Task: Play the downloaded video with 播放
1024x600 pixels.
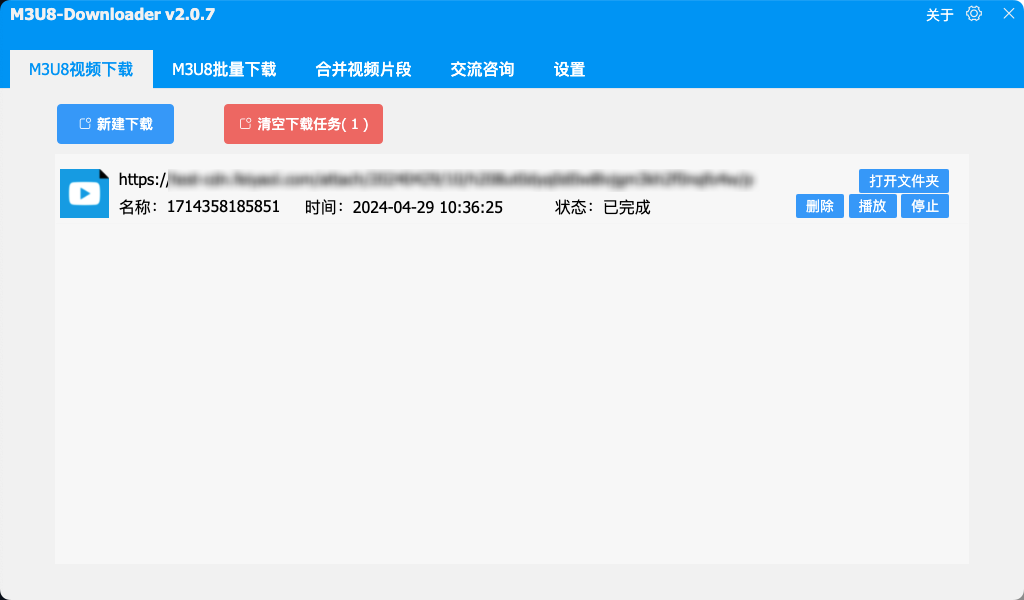Action: 872,206
